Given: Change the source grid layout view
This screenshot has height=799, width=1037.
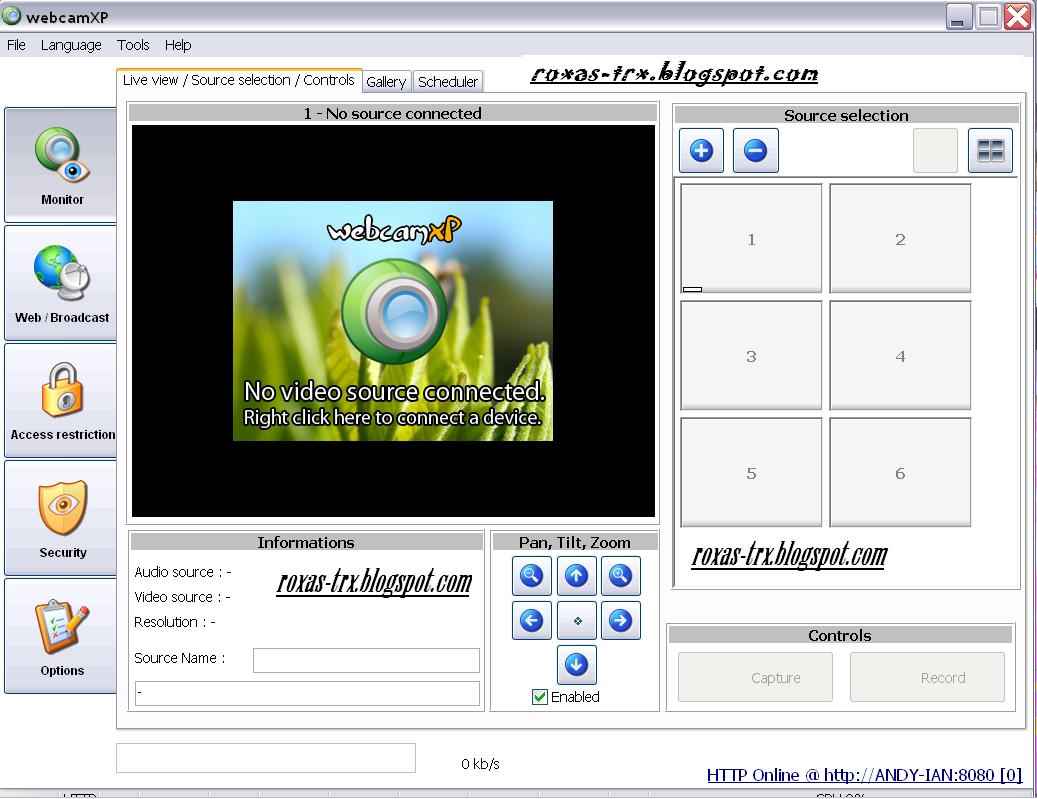Looking at the screenshot, I should tap(990, 151).
